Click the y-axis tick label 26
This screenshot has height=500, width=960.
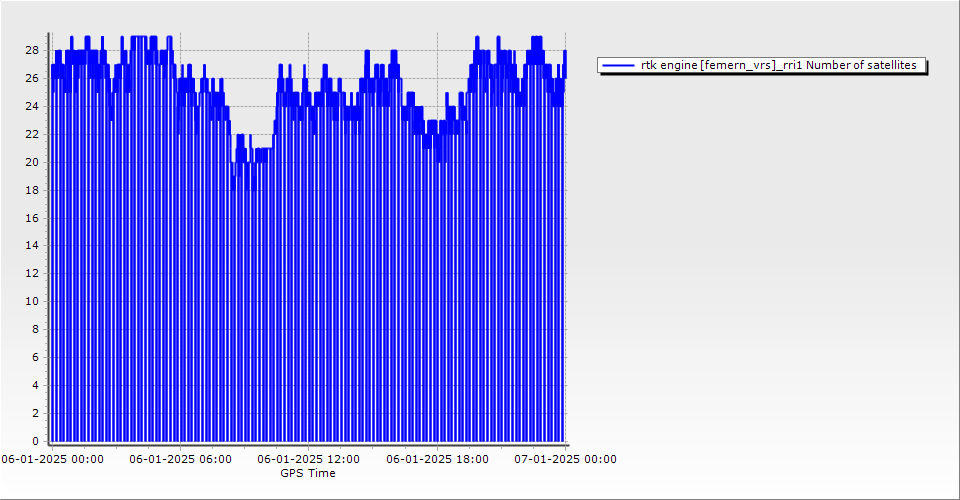(32, 78)
